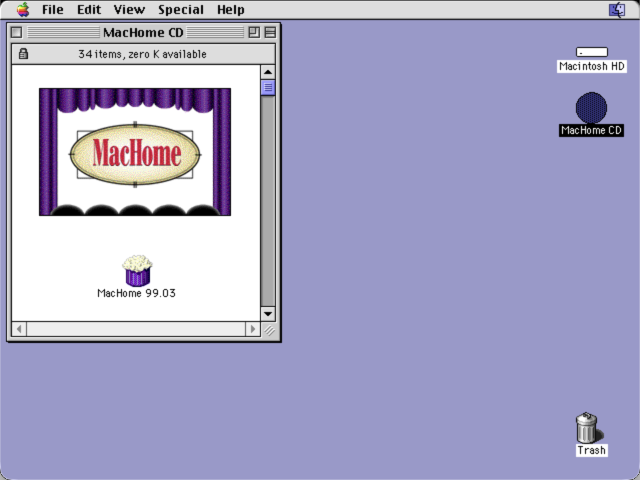Screen dimensions: 640x480
Task: Click the 'Trash' label text
Action: pos(591,450)
